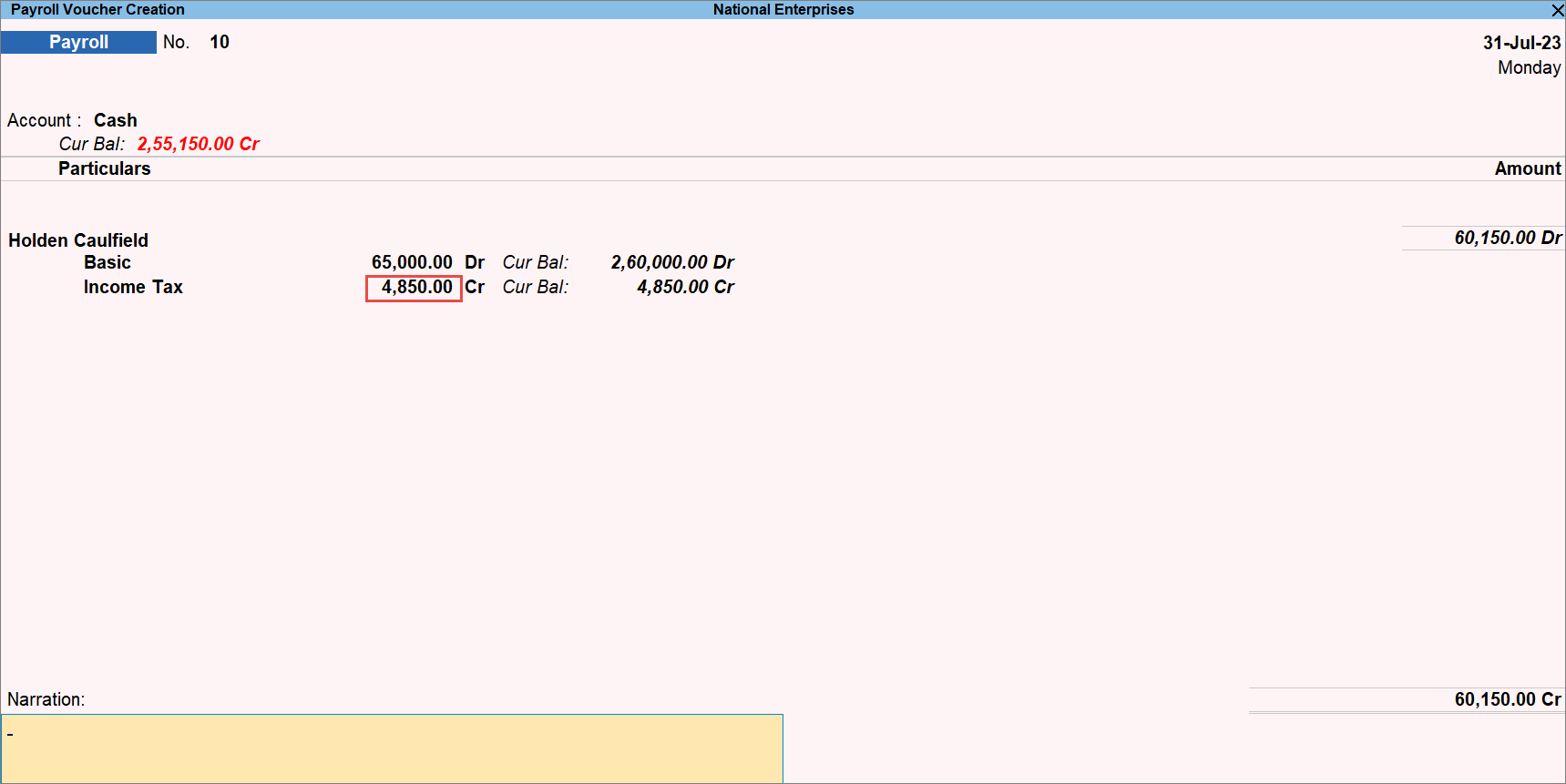
Task: Select the Income Tax pay head
Action: pos(133,287)
